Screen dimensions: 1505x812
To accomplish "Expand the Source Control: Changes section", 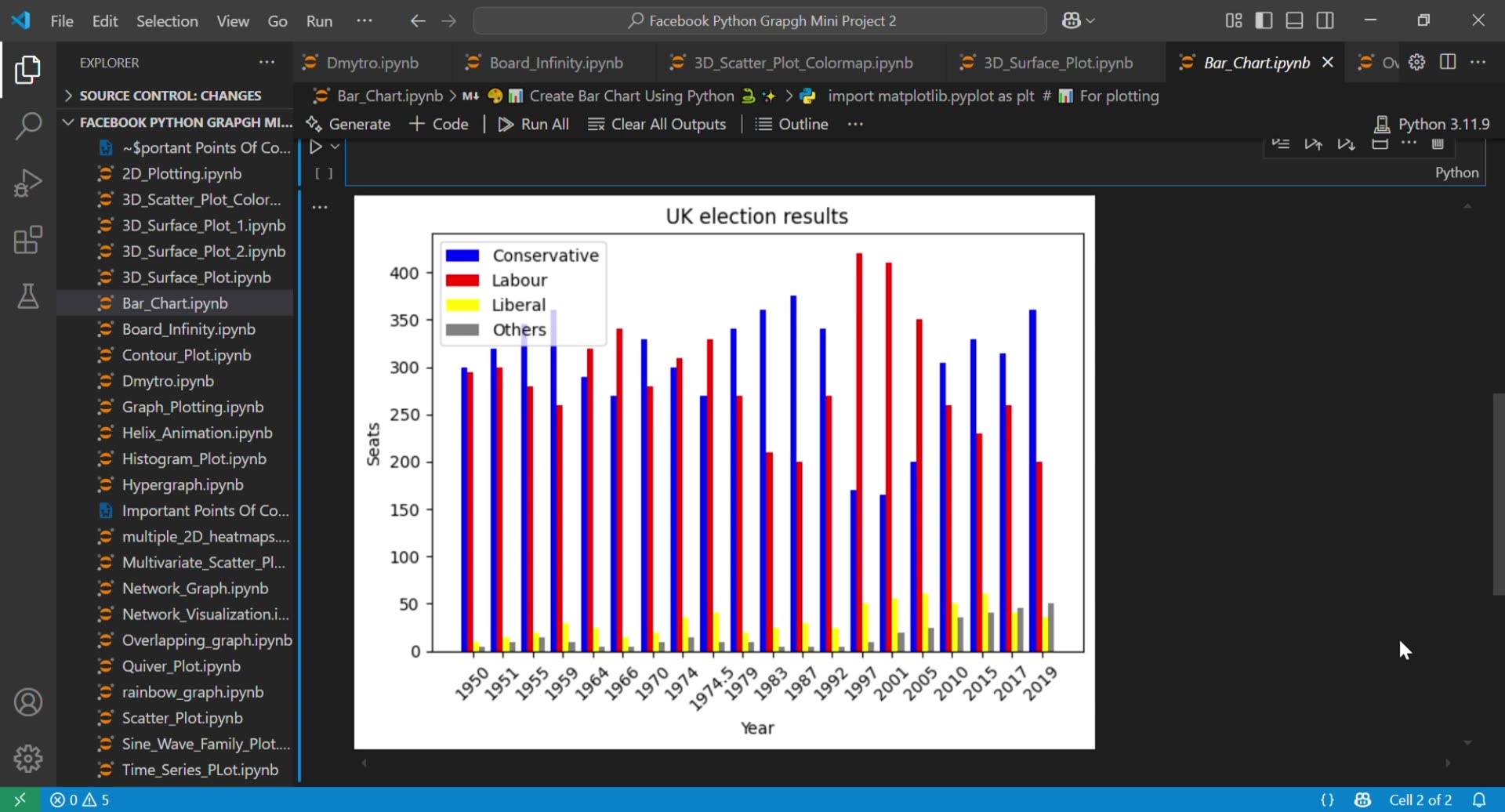I will (x=176, y=96).
